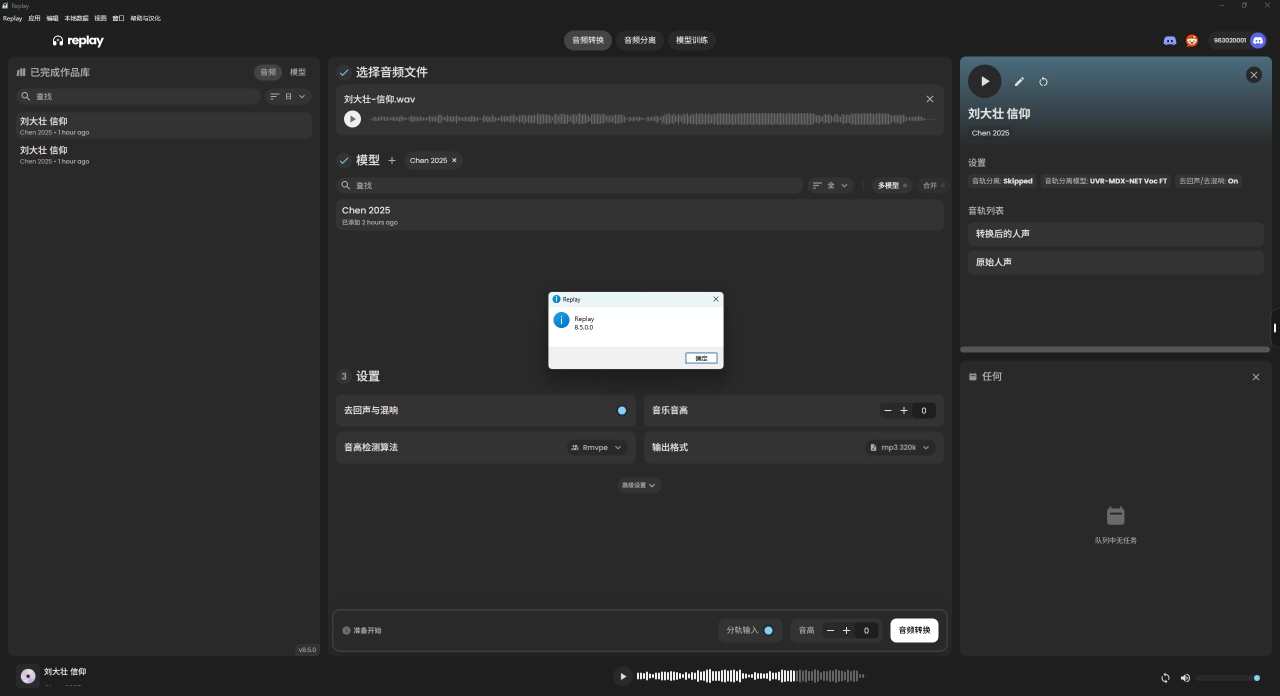Open the Discord icon in header
The width and height of the screenshot is (1280, 696).
(x=1170, y=40)
